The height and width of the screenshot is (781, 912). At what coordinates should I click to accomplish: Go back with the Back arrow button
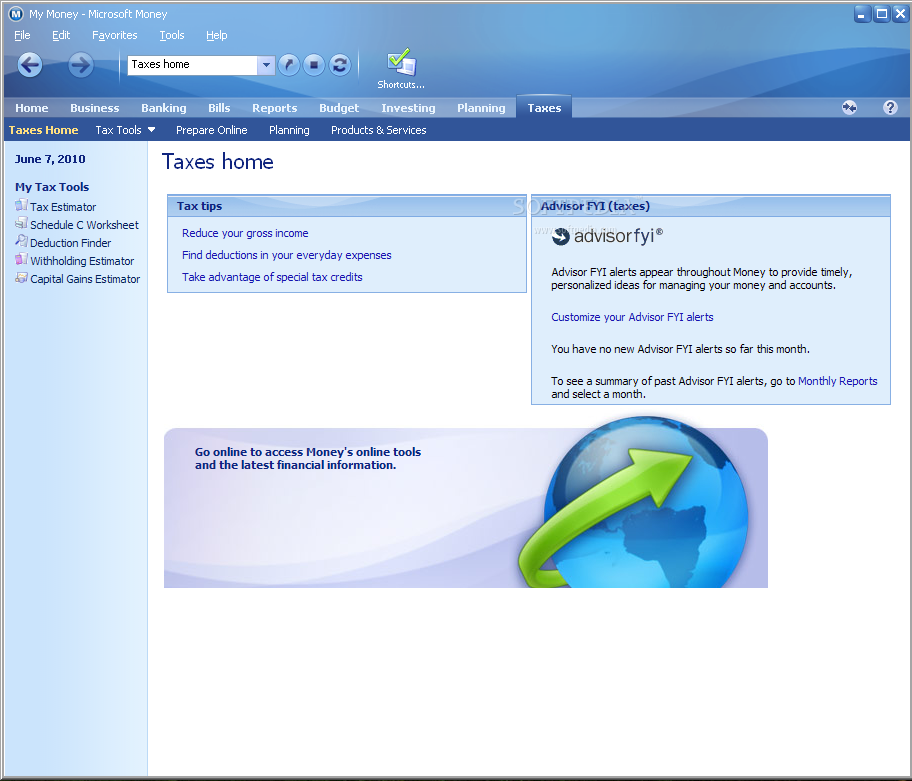(x=30, y=65)
